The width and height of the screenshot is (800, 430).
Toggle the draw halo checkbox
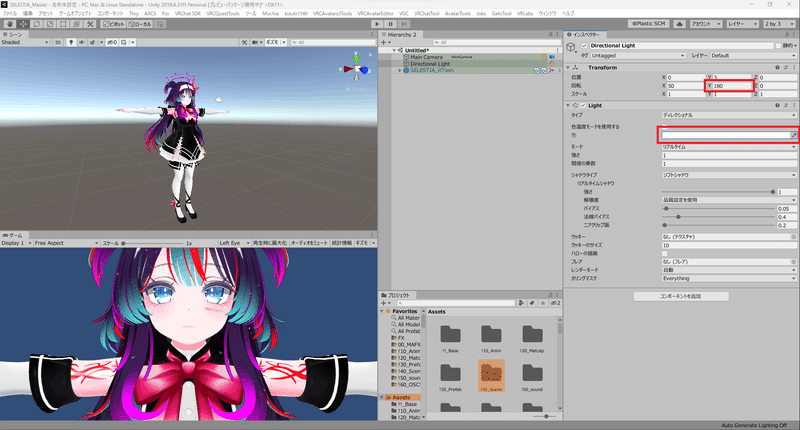click(x=664, y=254)
